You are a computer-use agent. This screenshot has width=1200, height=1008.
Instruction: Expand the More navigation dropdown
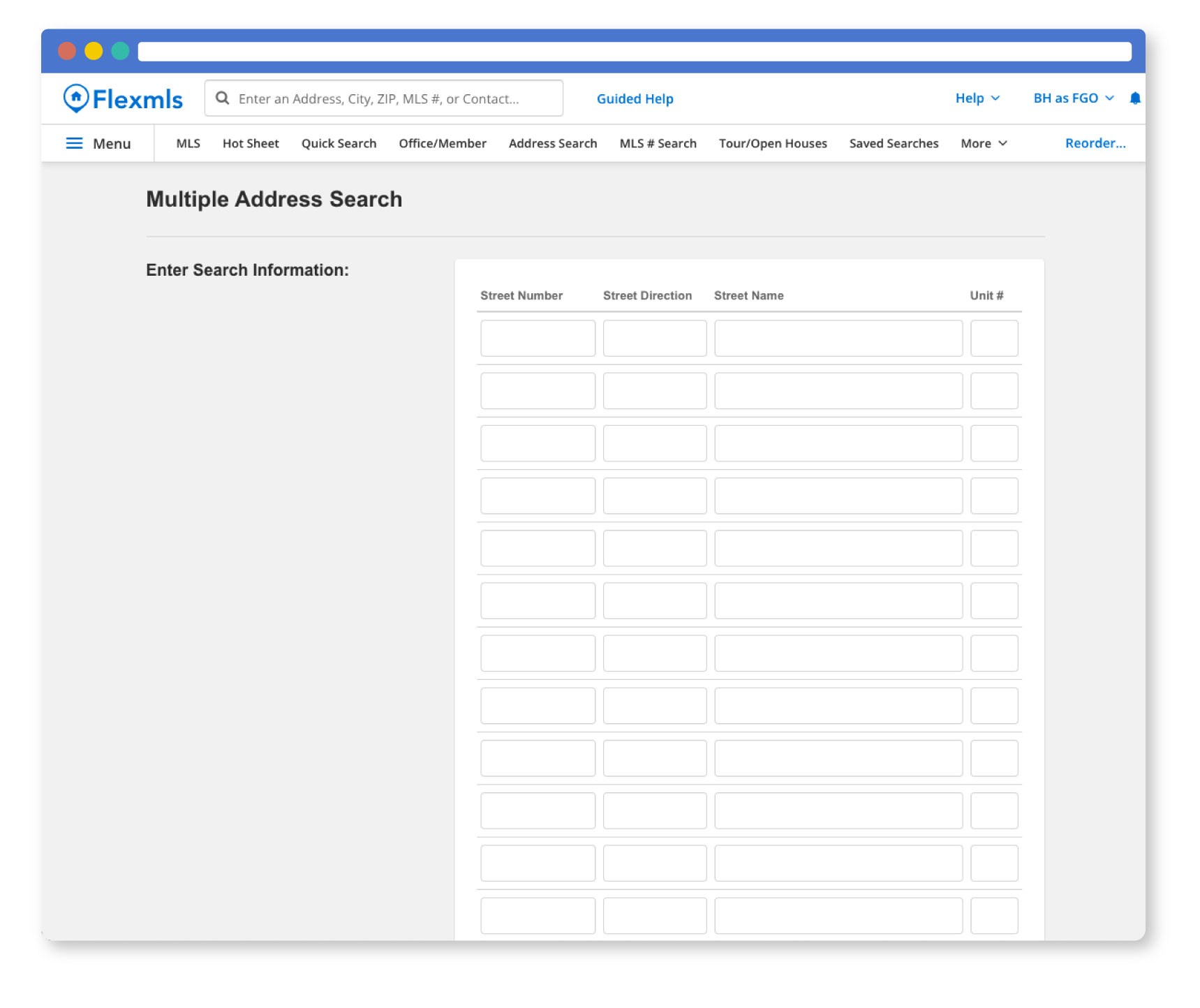[x=984, y=143]
